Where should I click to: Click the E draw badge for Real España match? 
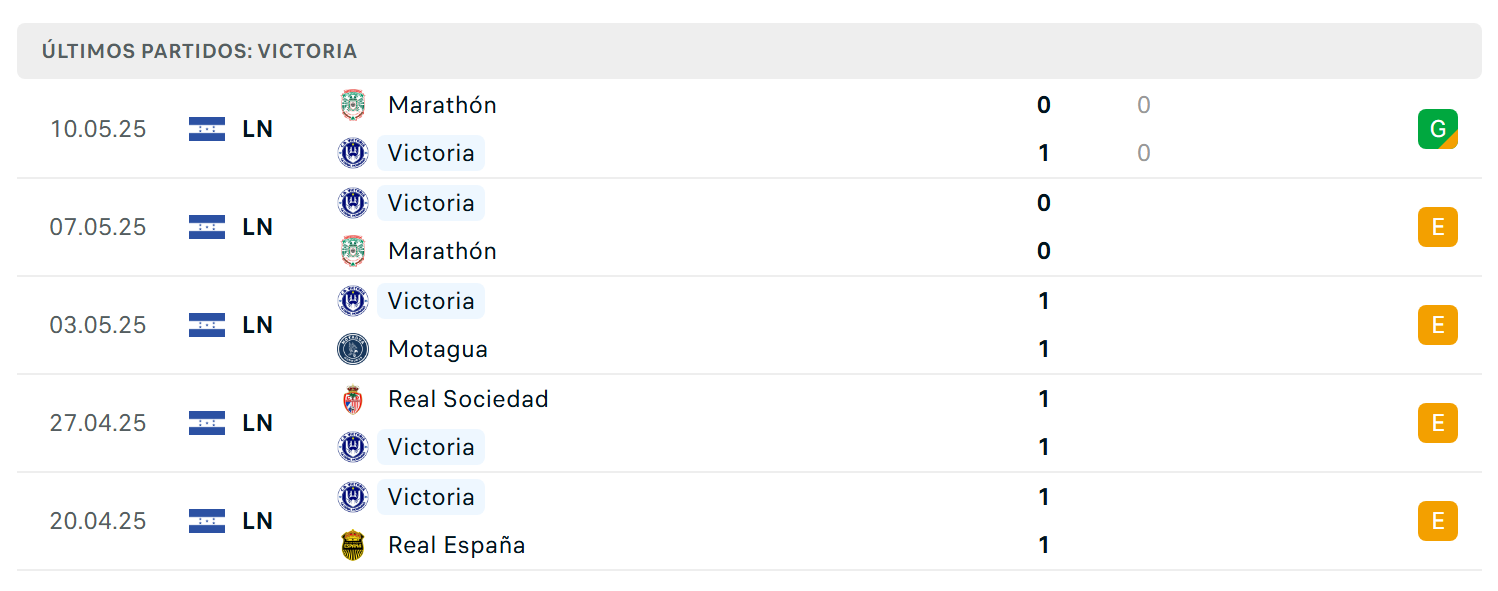(x=1438, y=521)
